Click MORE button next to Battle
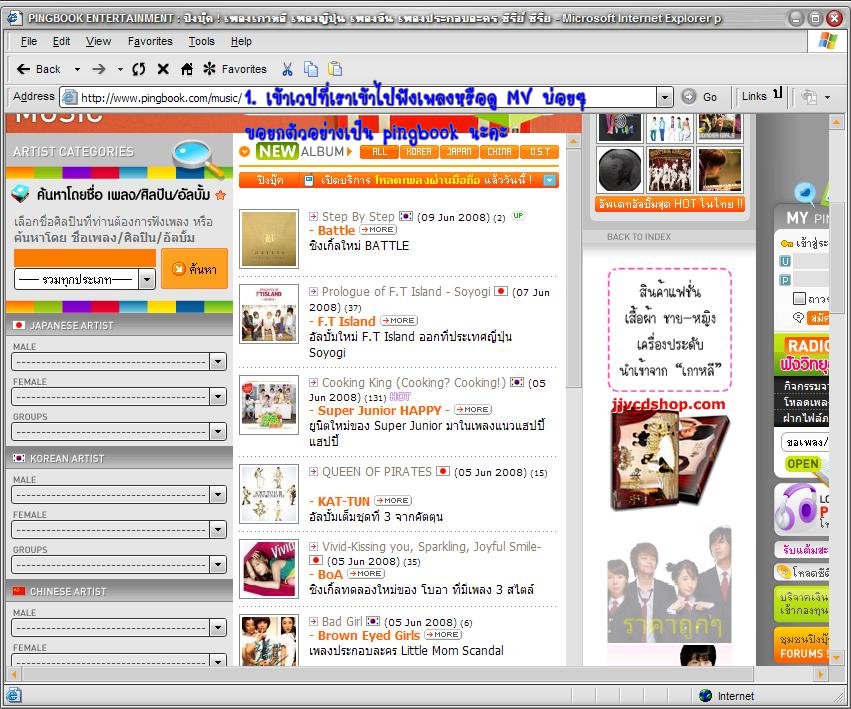 (x=378, y=230)
